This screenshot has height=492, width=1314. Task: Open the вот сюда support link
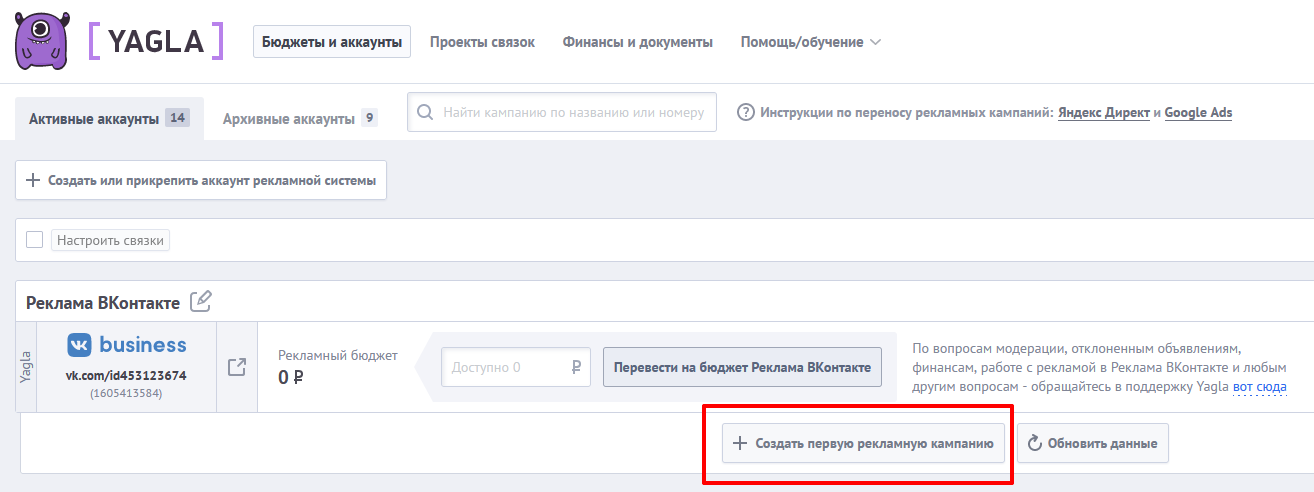click(x=1259, y=387)
